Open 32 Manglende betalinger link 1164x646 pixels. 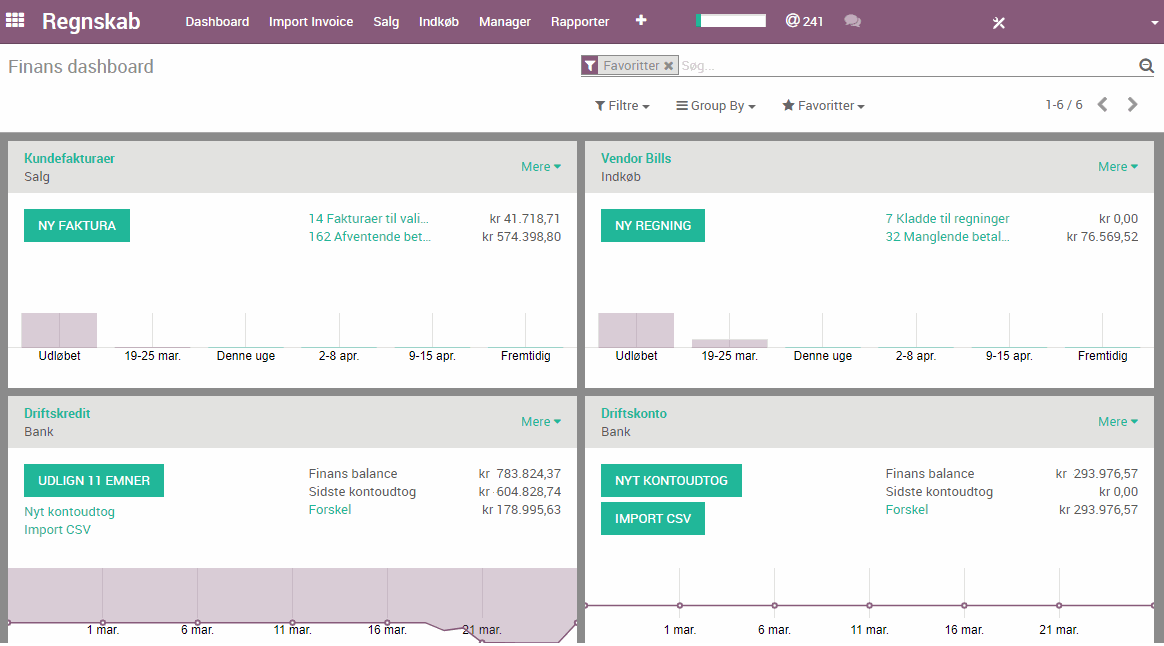(x=947, y=237)
